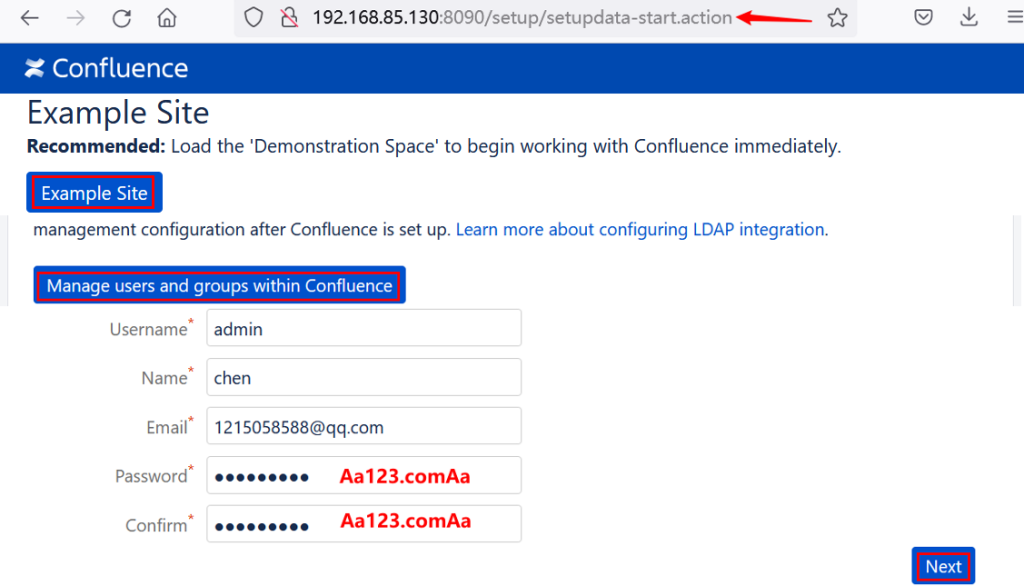Screen dimensions: 1024x586
Task: Reload the current page
Action: coord(121,18)
